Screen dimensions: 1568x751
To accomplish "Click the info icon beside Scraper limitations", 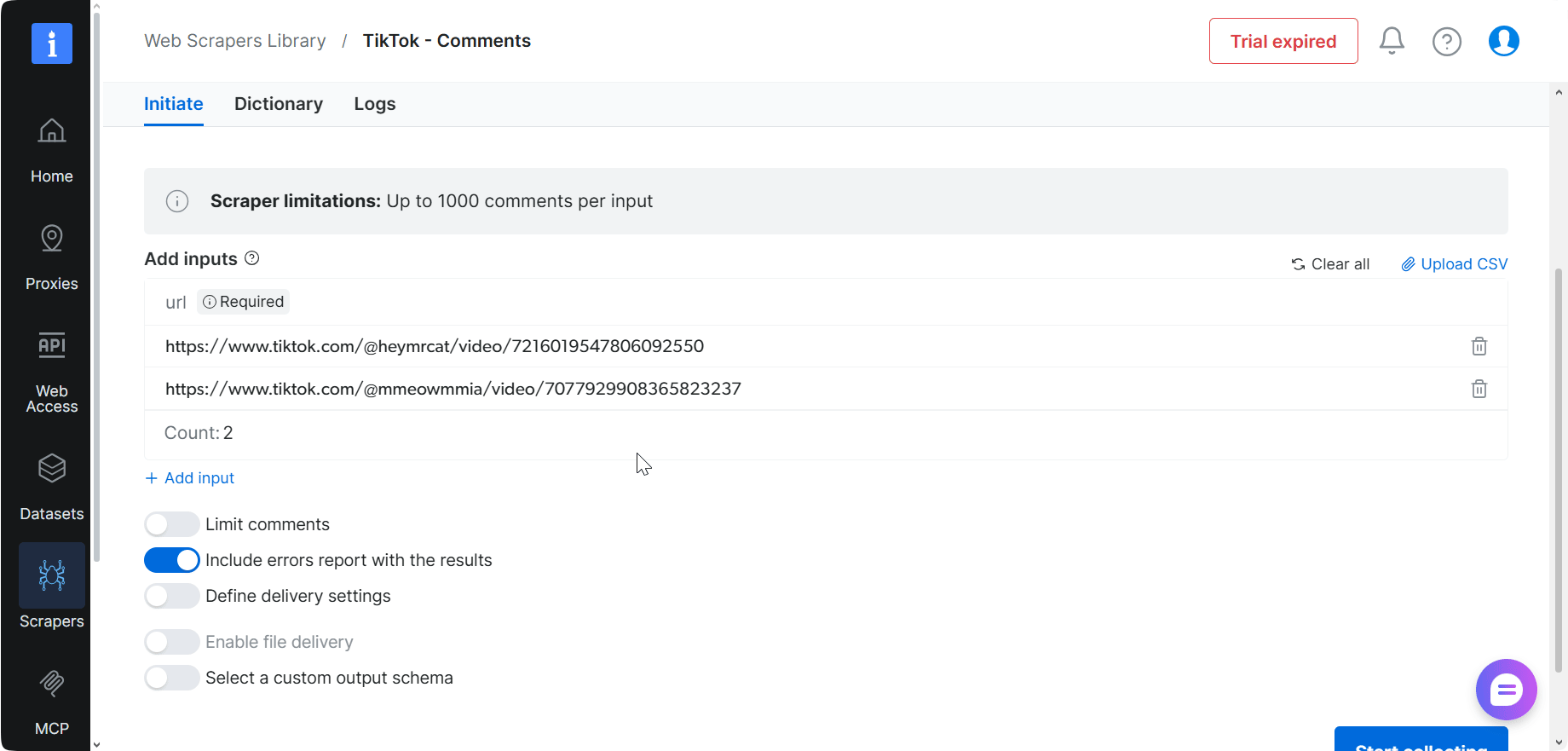I will point(177,201).
